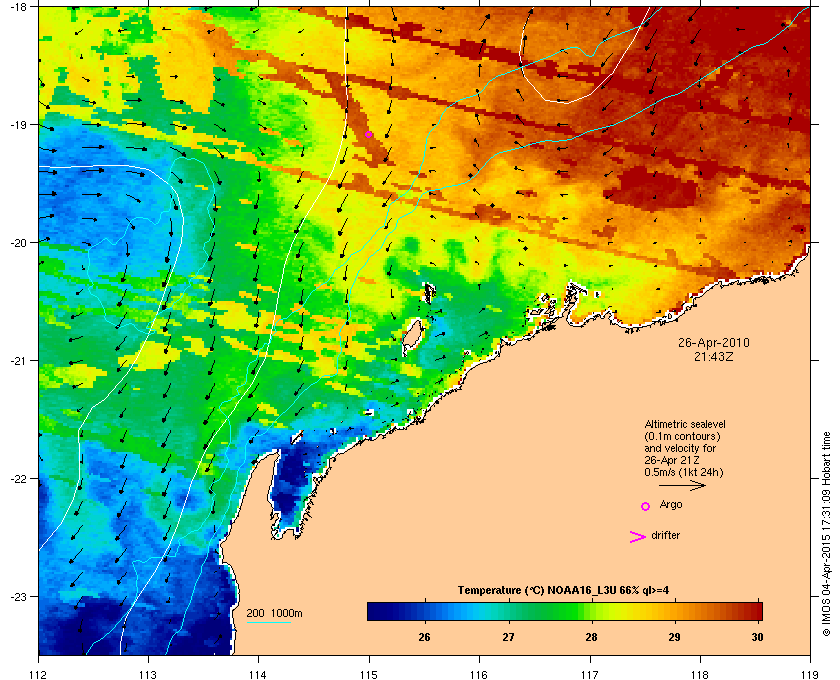Click the velocity scale arrow in the legend

[x=682, y=486]
